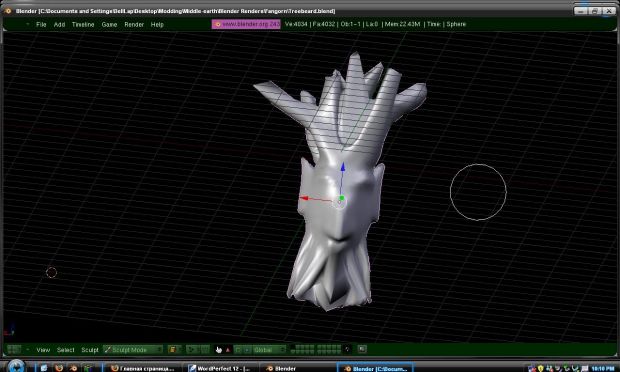Screen dimensions: 620x372
Task: Collapse the 3D header menus arrow
Action: 28,349
